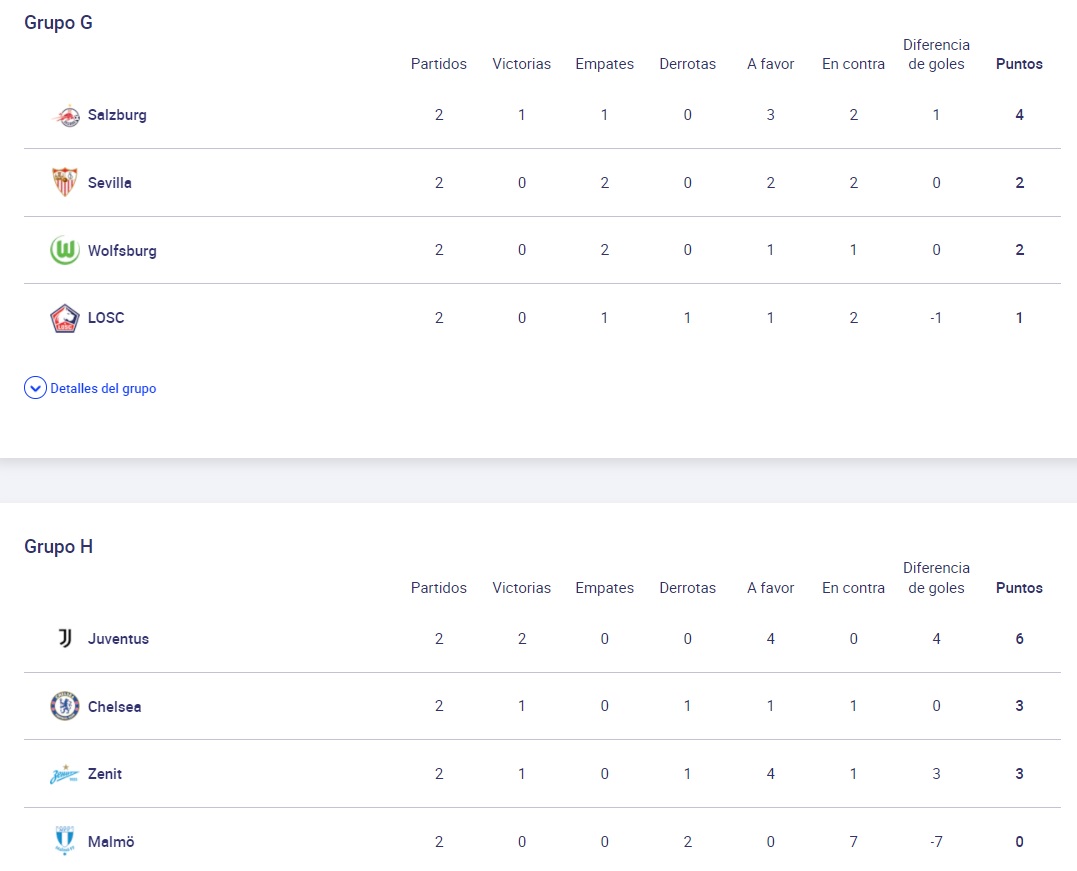Click the Sevilla club crest icon
Image resolution: width=1077 pixels, height=871 pixels.
tap(65, 183)
